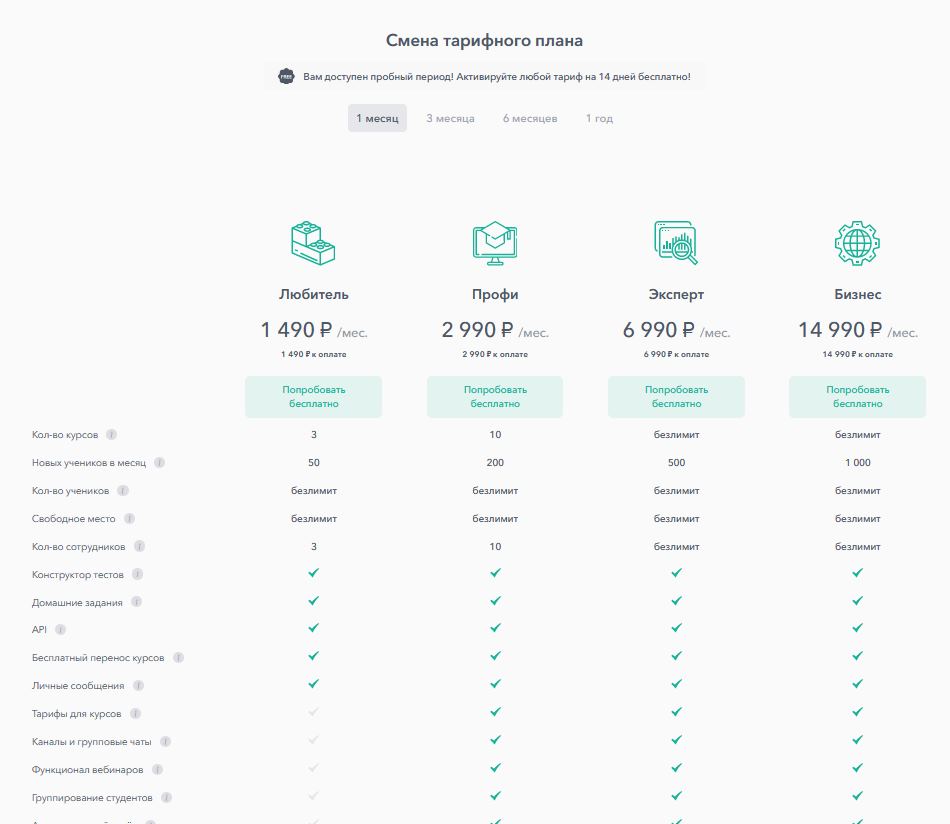Show info for Новых учеников в месяц
The width and height of the screenshot is (950, 824).
(159, 463)
